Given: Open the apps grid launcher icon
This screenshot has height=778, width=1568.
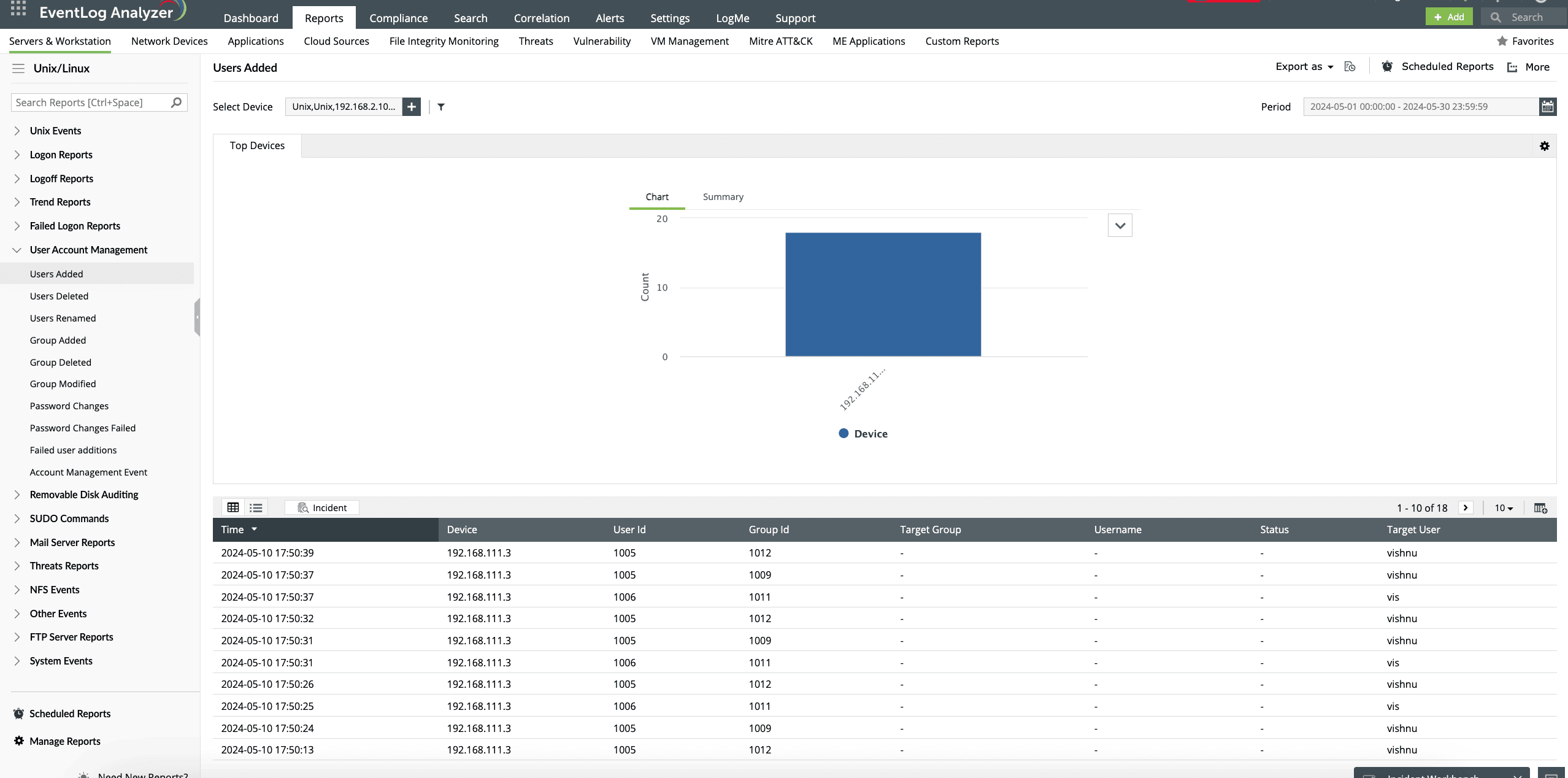Looking at the screenshot, I should point(18,9).
